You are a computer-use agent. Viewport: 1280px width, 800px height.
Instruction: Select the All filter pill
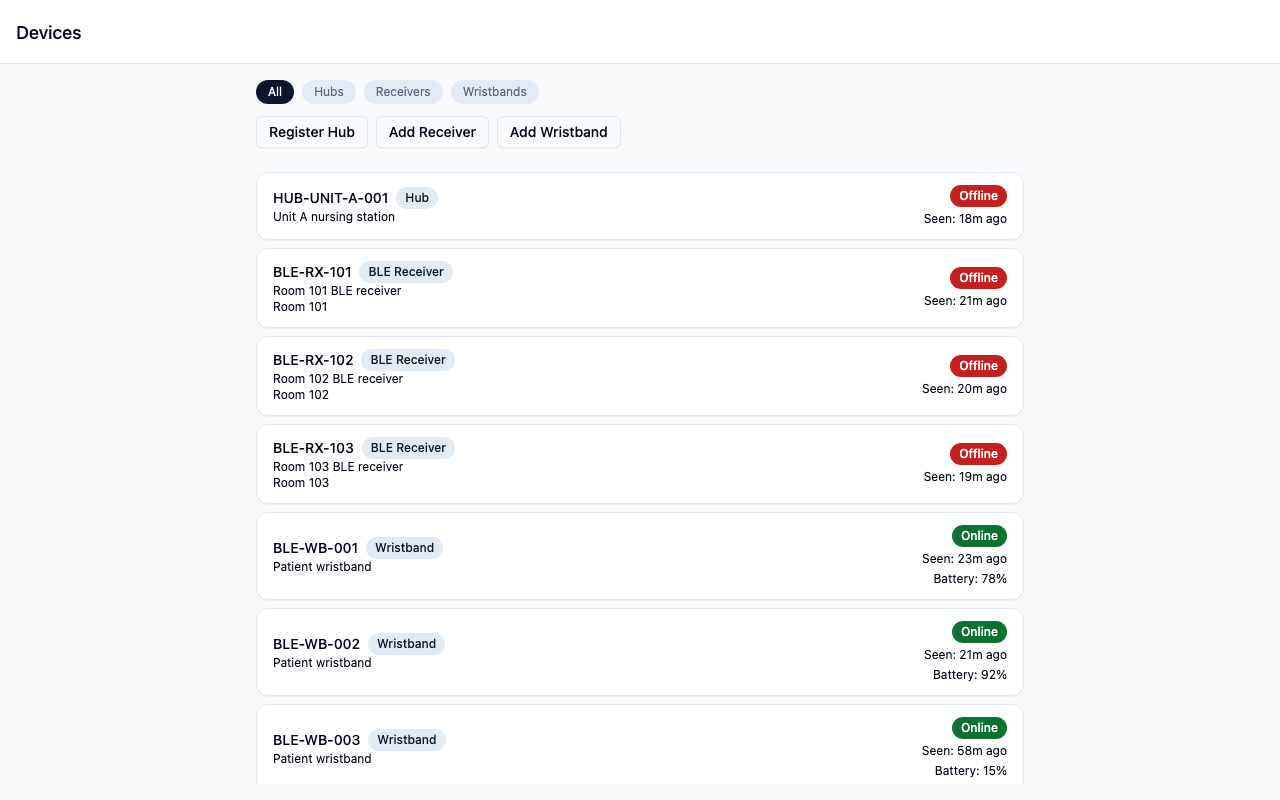click(x=275, y=92)
